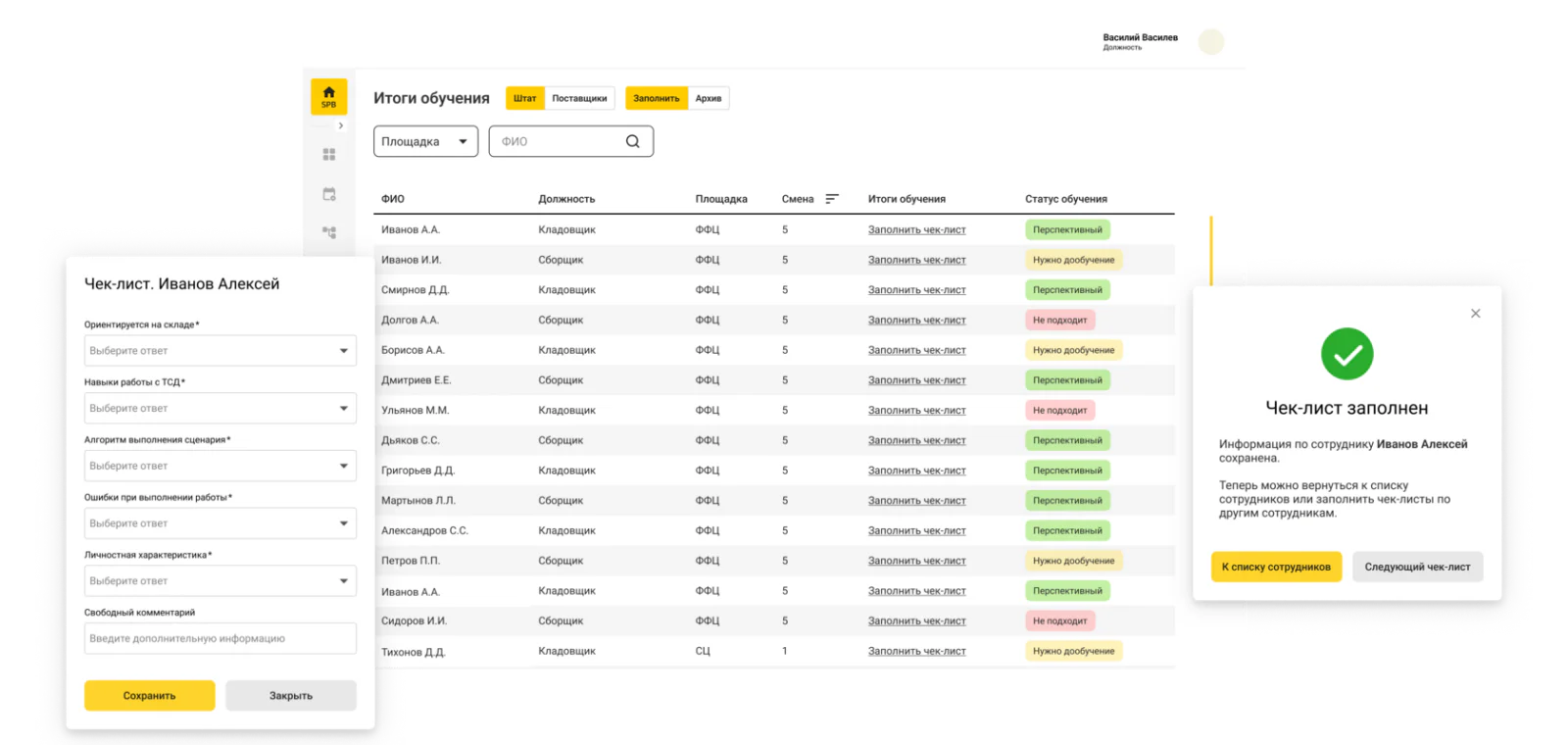Click Не подходит status for Ульянов М.М.

coord(1059,410)
